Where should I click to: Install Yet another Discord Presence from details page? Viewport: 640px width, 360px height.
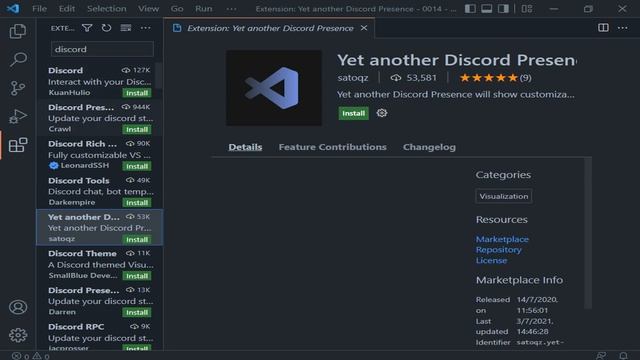353,113
